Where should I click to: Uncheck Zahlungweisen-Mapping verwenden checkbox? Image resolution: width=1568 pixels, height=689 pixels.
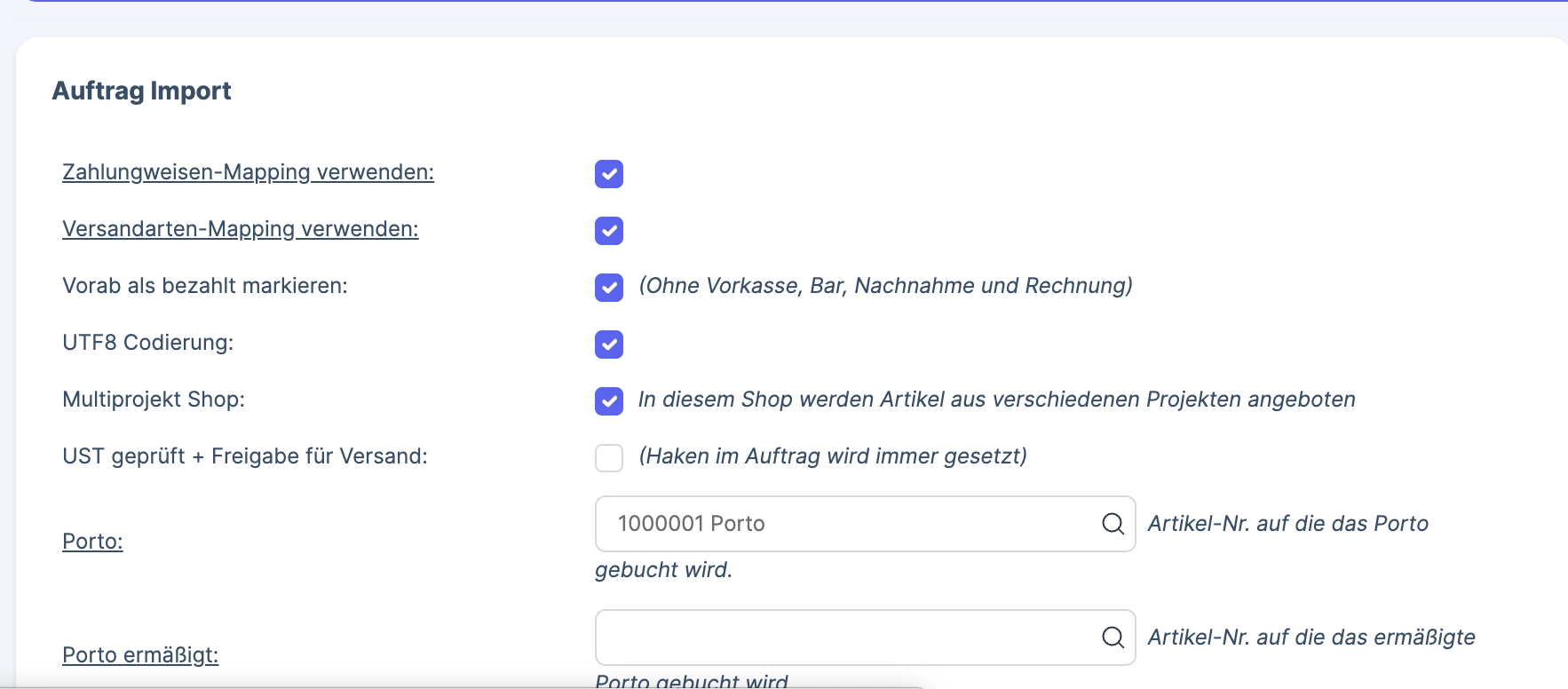(x=609, y=174)
